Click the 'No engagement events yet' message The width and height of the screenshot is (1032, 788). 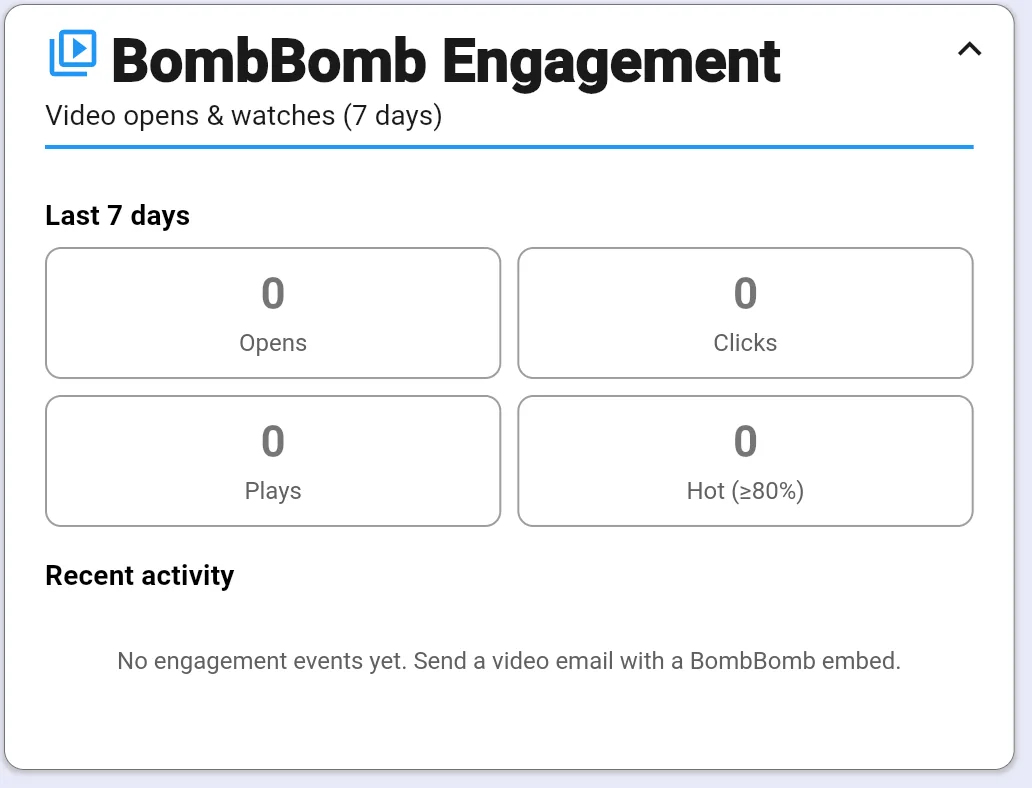(x=509, y=661)
